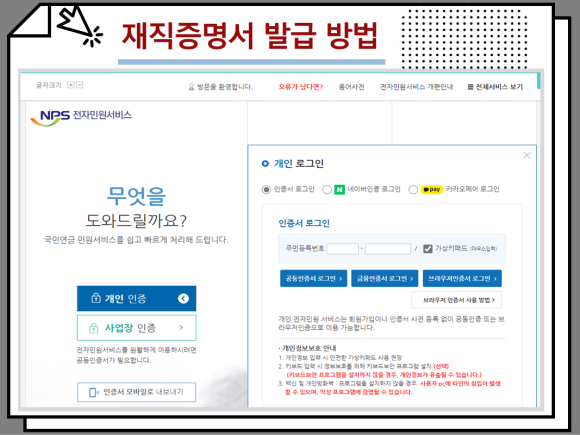Click the 개인 로그인 popup title
Screen dimensions: 580x435
pyautogui.click(x=299, y=163)
